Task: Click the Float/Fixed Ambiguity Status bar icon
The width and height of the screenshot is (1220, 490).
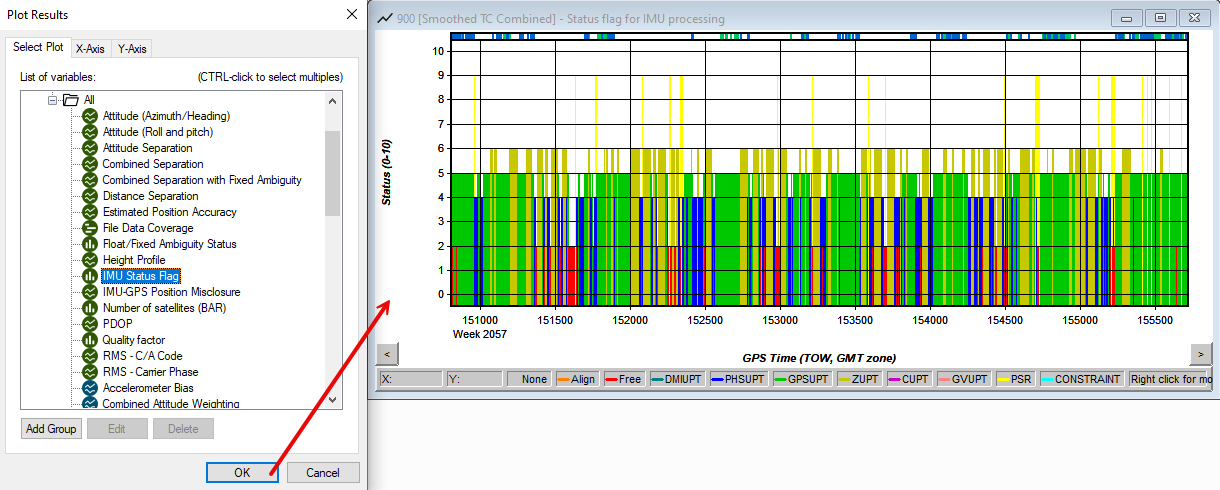Action: 88,244
